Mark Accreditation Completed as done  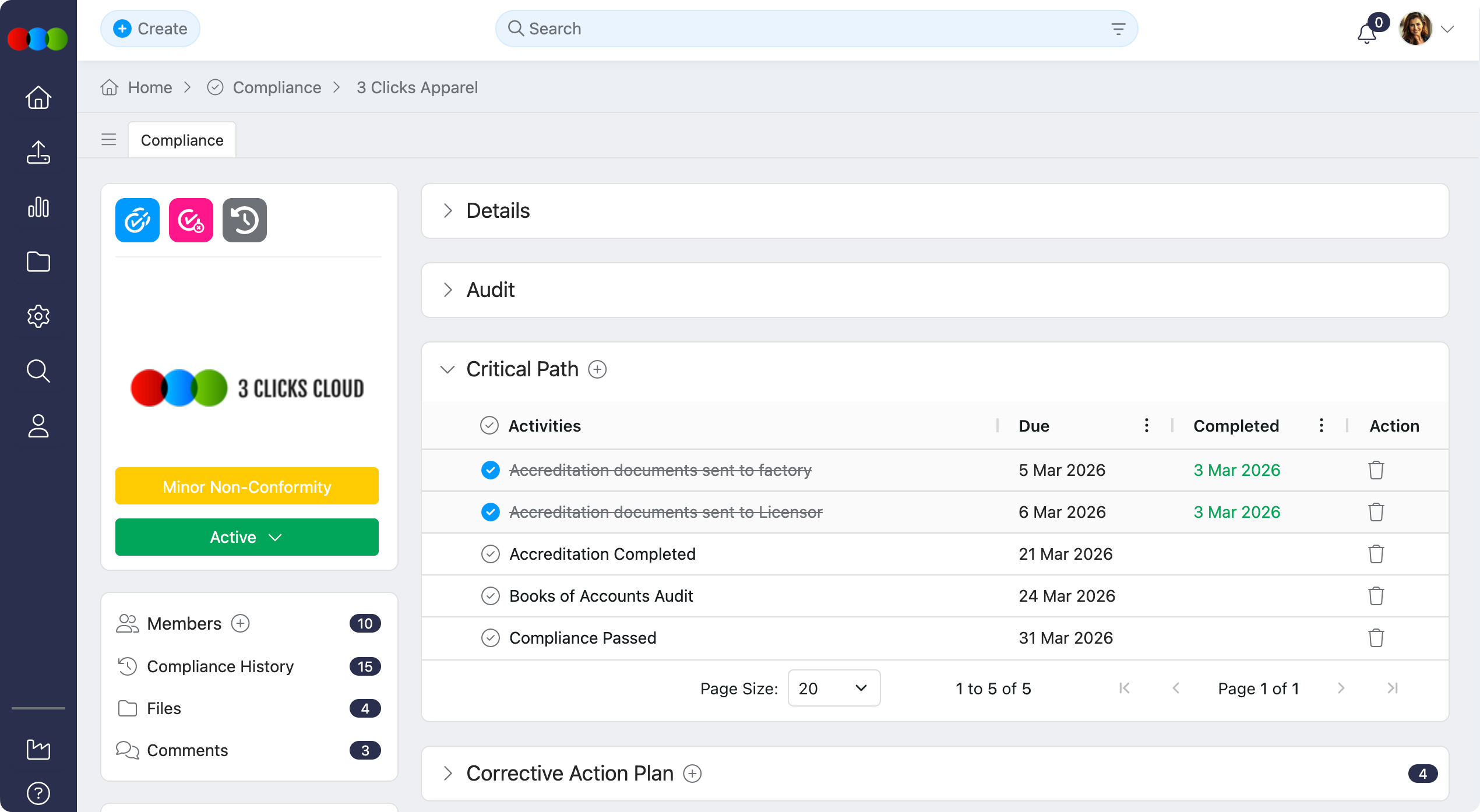491,554
